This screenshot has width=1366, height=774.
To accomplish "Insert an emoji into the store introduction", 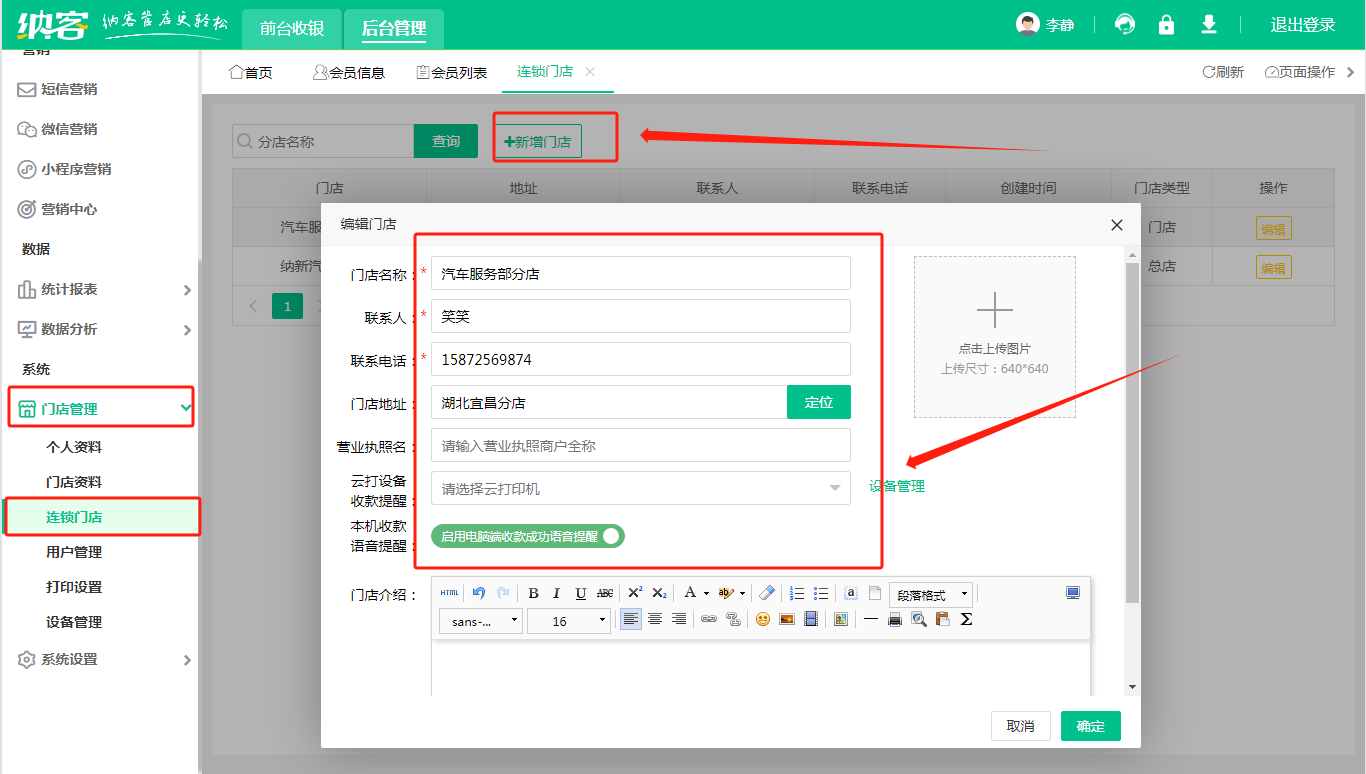I will (x=762, y=620).
